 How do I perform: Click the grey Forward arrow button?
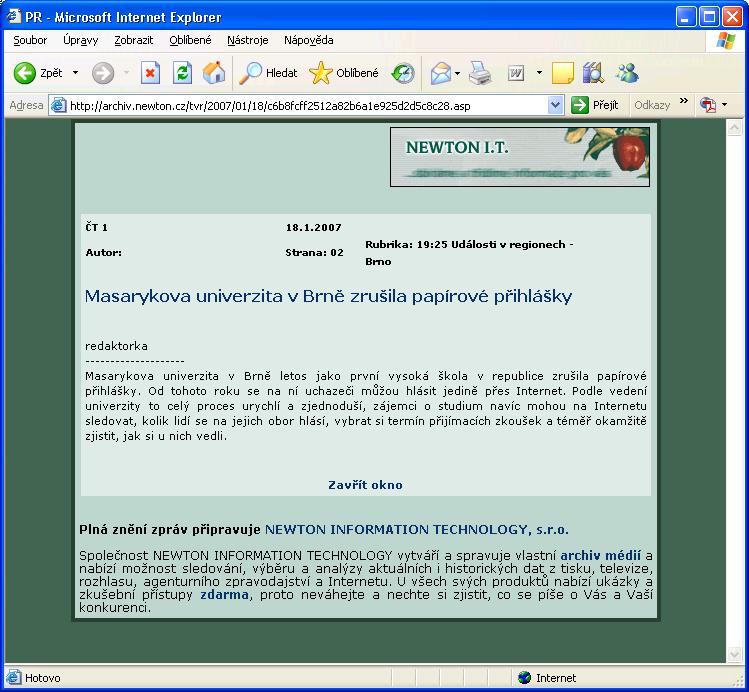[x=103, y=73]
